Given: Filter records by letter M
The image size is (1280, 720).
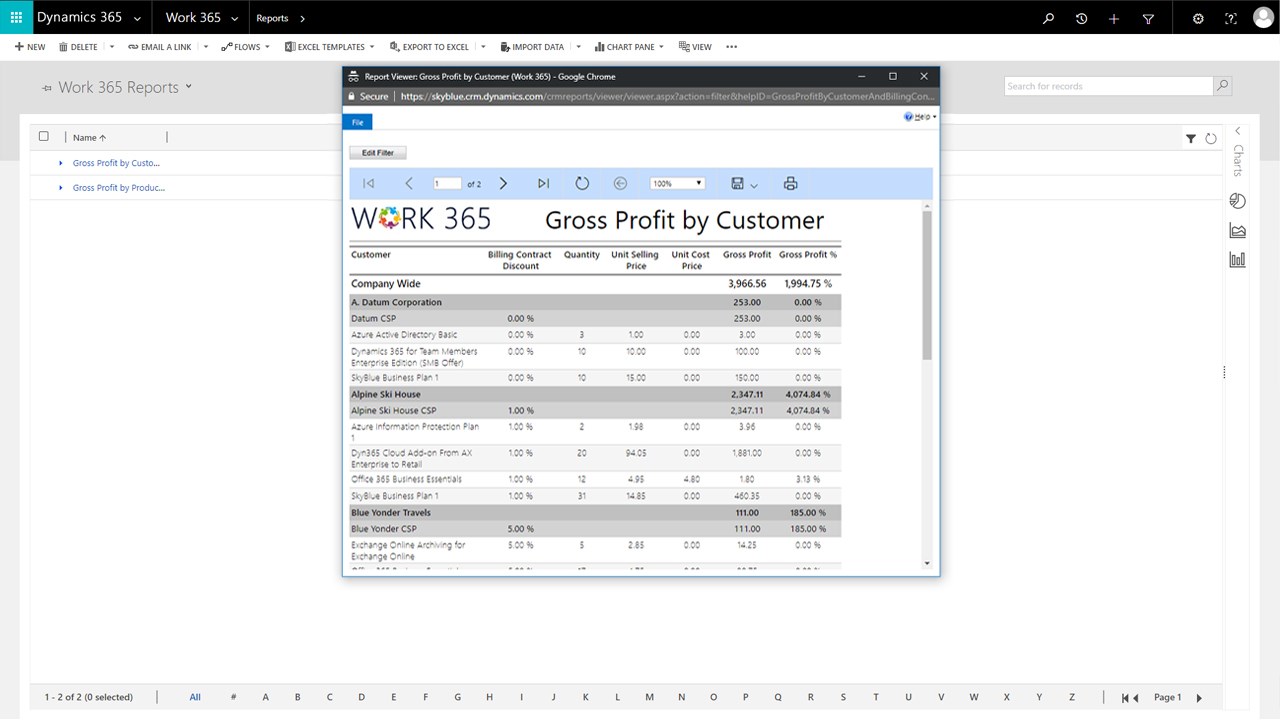Looking at the screenshot, I should pyautogui.click(x=649, y=698).
